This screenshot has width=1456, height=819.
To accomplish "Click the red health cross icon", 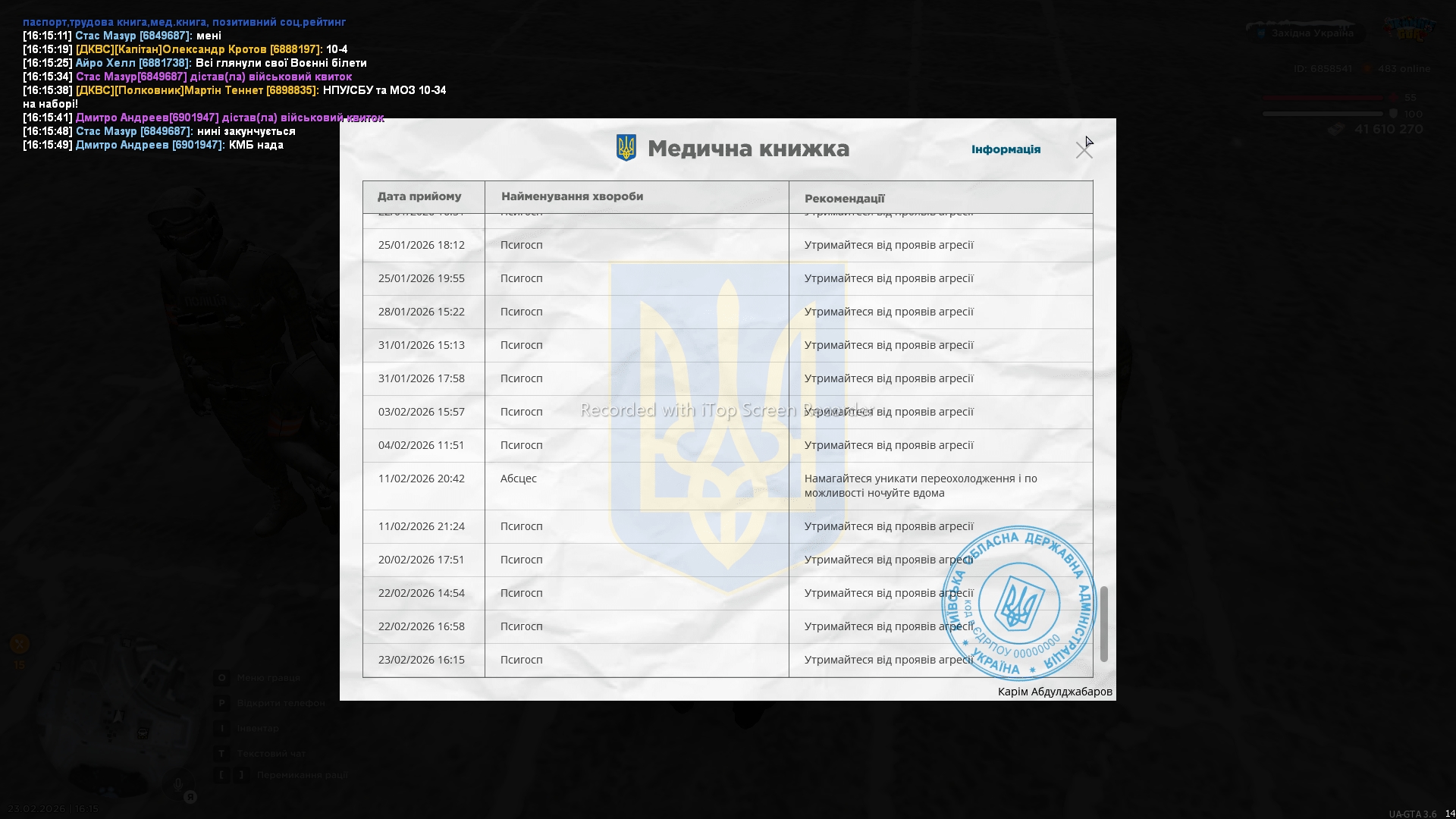I will pyautogui.click(x=1393, y=98).
